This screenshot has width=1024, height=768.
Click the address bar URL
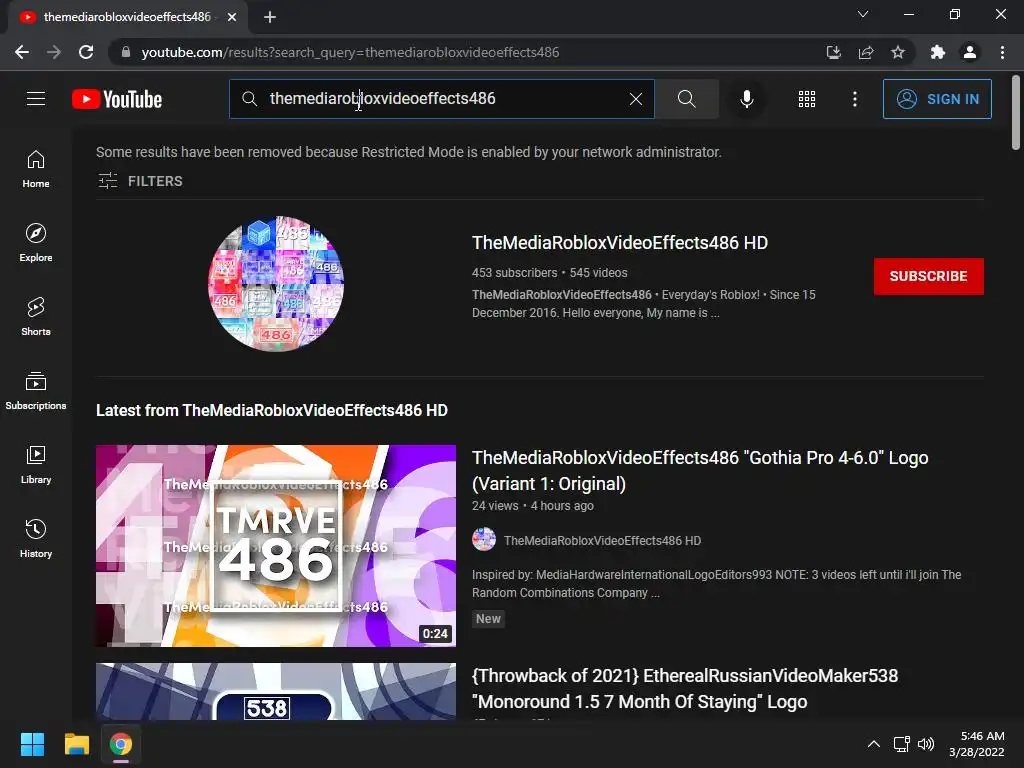(350, 52)
